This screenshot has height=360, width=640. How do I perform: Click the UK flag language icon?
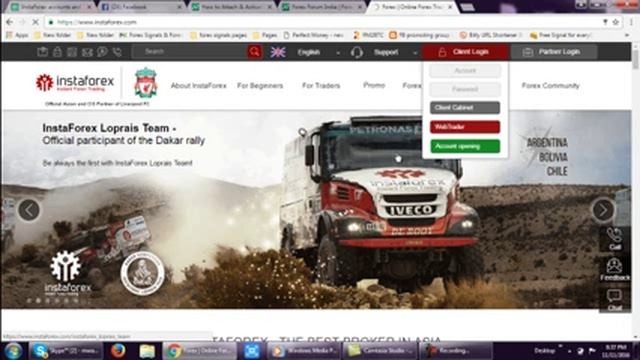coord(278,52)
